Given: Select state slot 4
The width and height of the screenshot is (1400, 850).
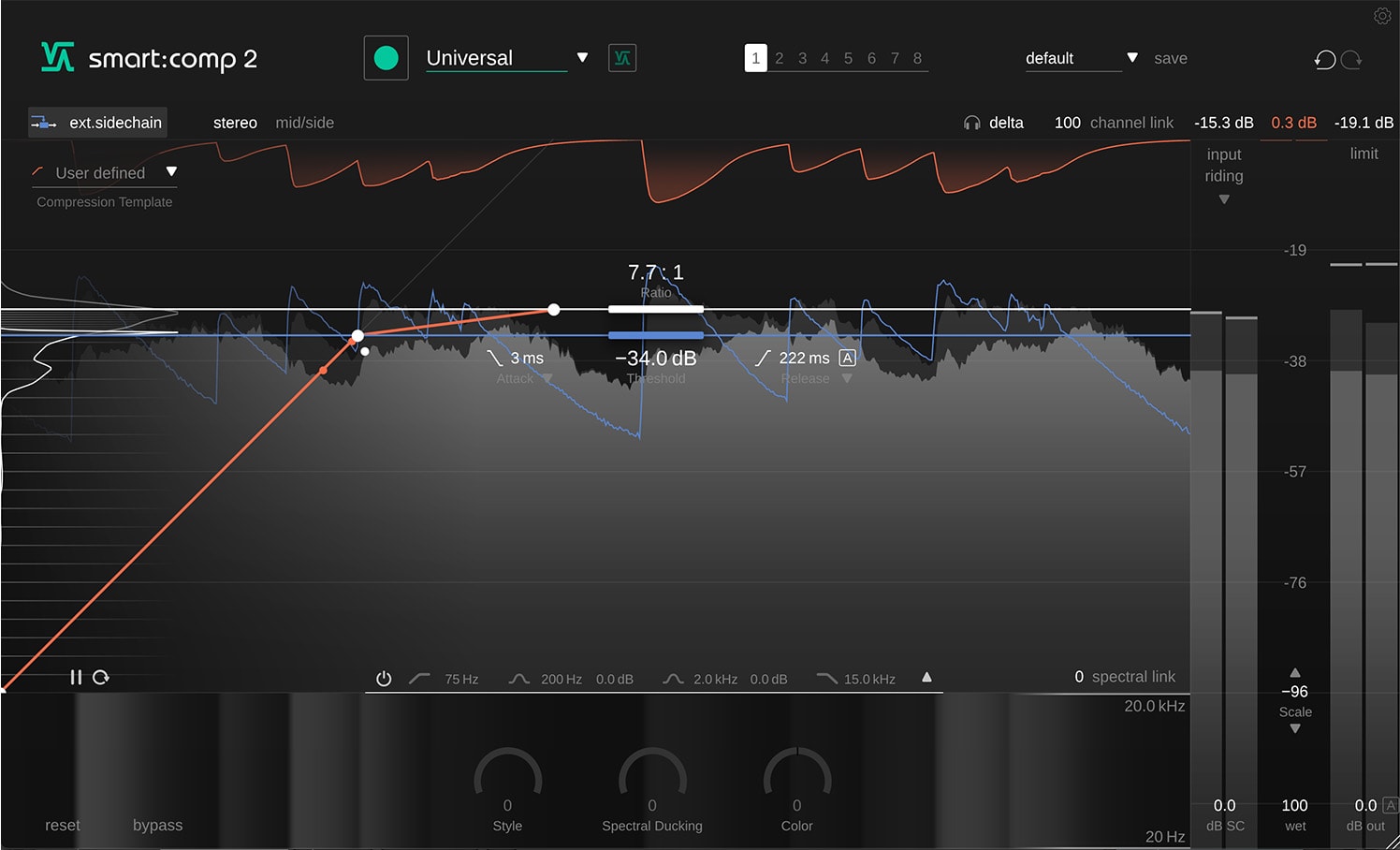Looking at the screenshot, I should coord(824,58).
